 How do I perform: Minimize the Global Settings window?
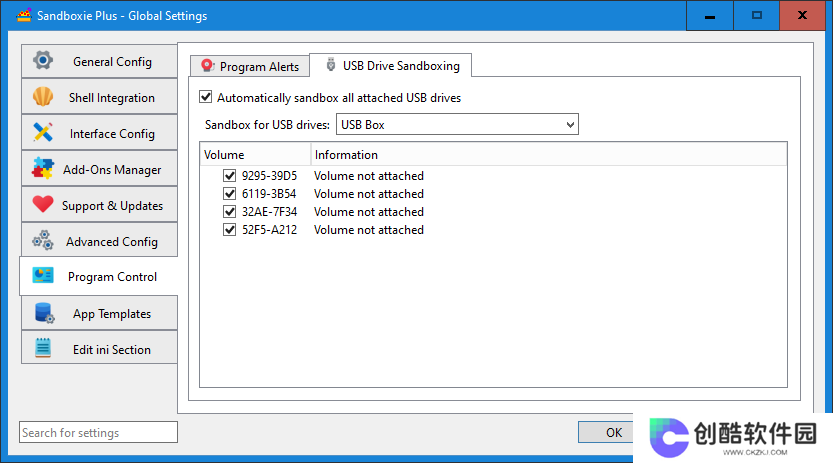point(710,15)
